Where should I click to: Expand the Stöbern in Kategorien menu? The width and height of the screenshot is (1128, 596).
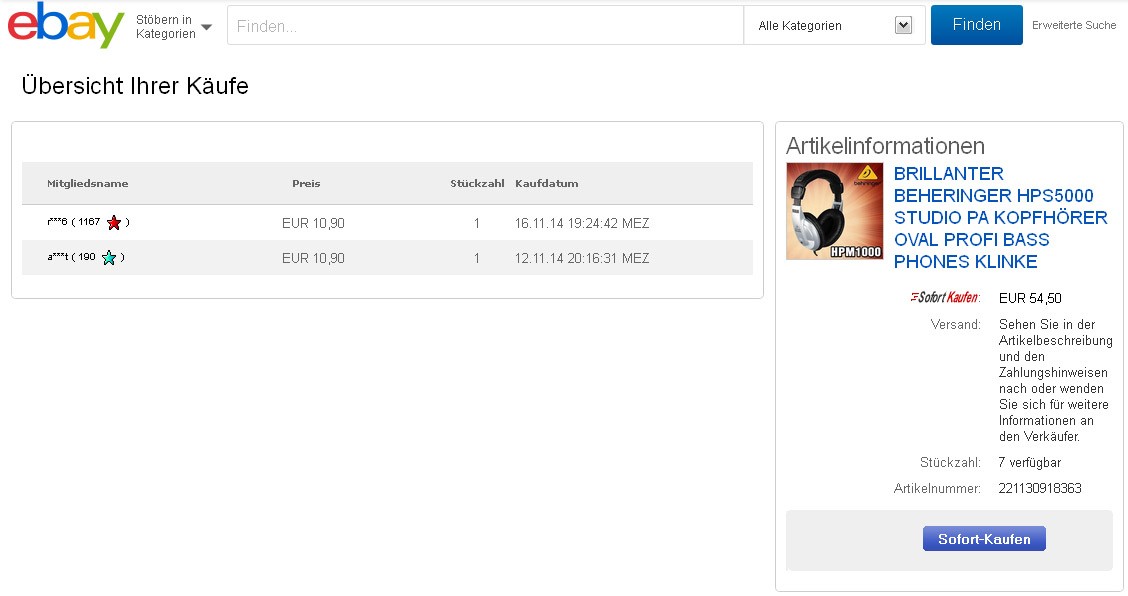point(174,27)
